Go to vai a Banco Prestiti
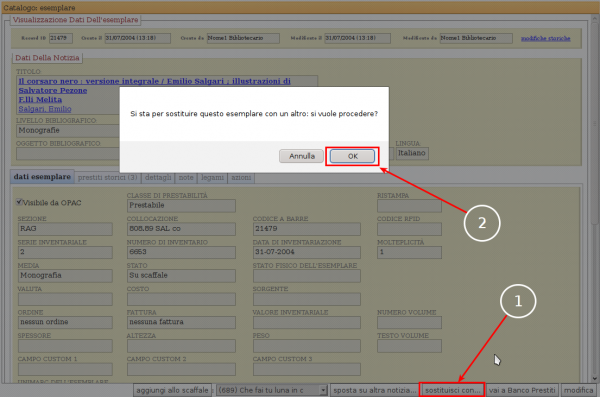600x397 pixels. tap(522, 390)
